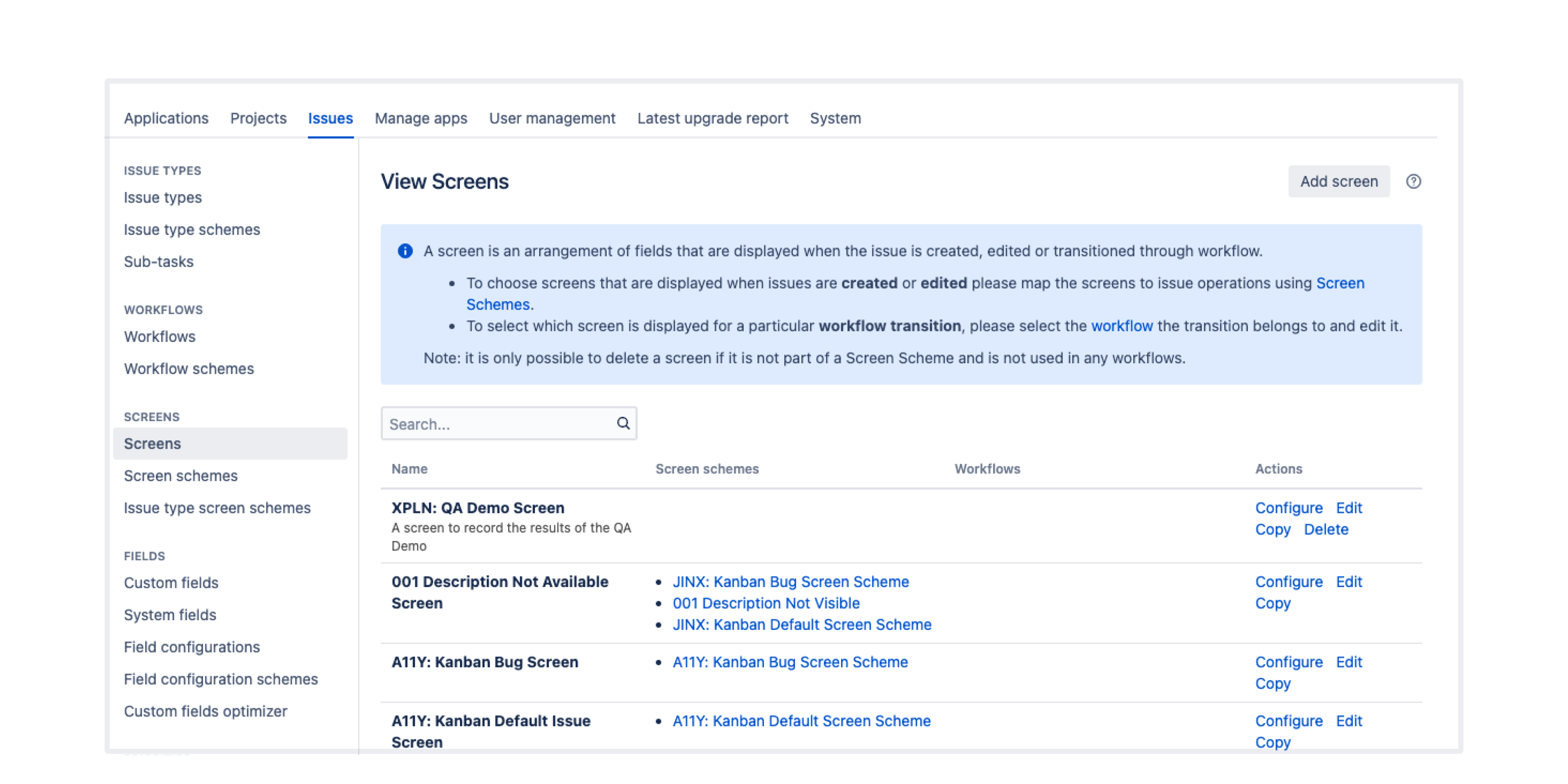Configure the A11Y: Kanban Bug Screen
The image size is (1568, 784).
[1289, 662]
